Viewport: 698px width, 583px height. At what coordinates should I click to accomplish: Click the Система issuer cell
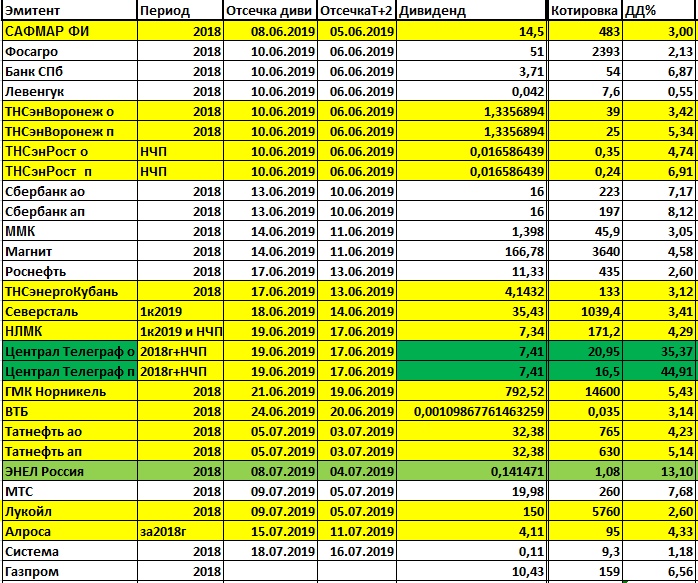click(70, 551)
